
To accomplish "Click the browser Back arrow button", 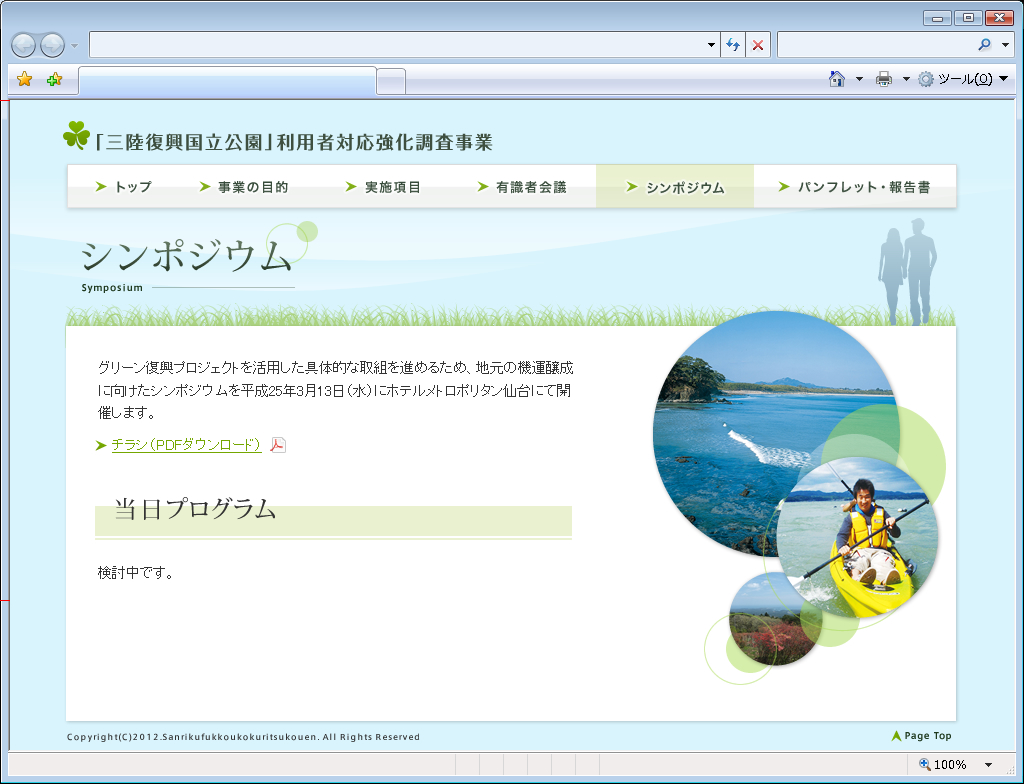I will tap(23, 45).
